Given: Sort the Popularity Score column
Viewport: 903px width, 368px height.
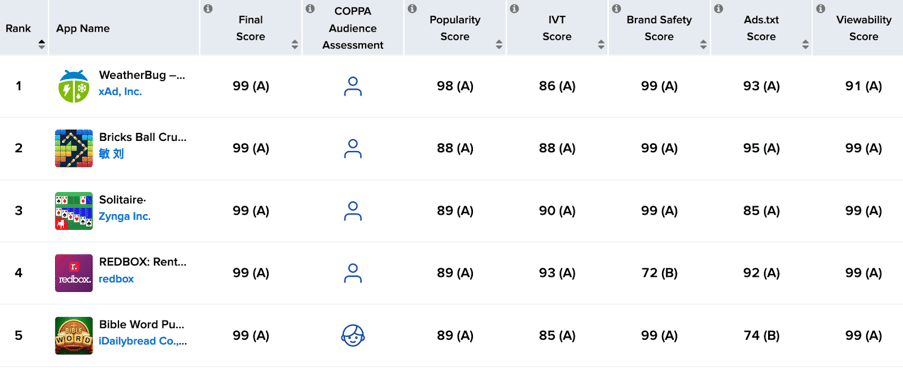Looking at the screenshot, I should (x=499, y=44).
